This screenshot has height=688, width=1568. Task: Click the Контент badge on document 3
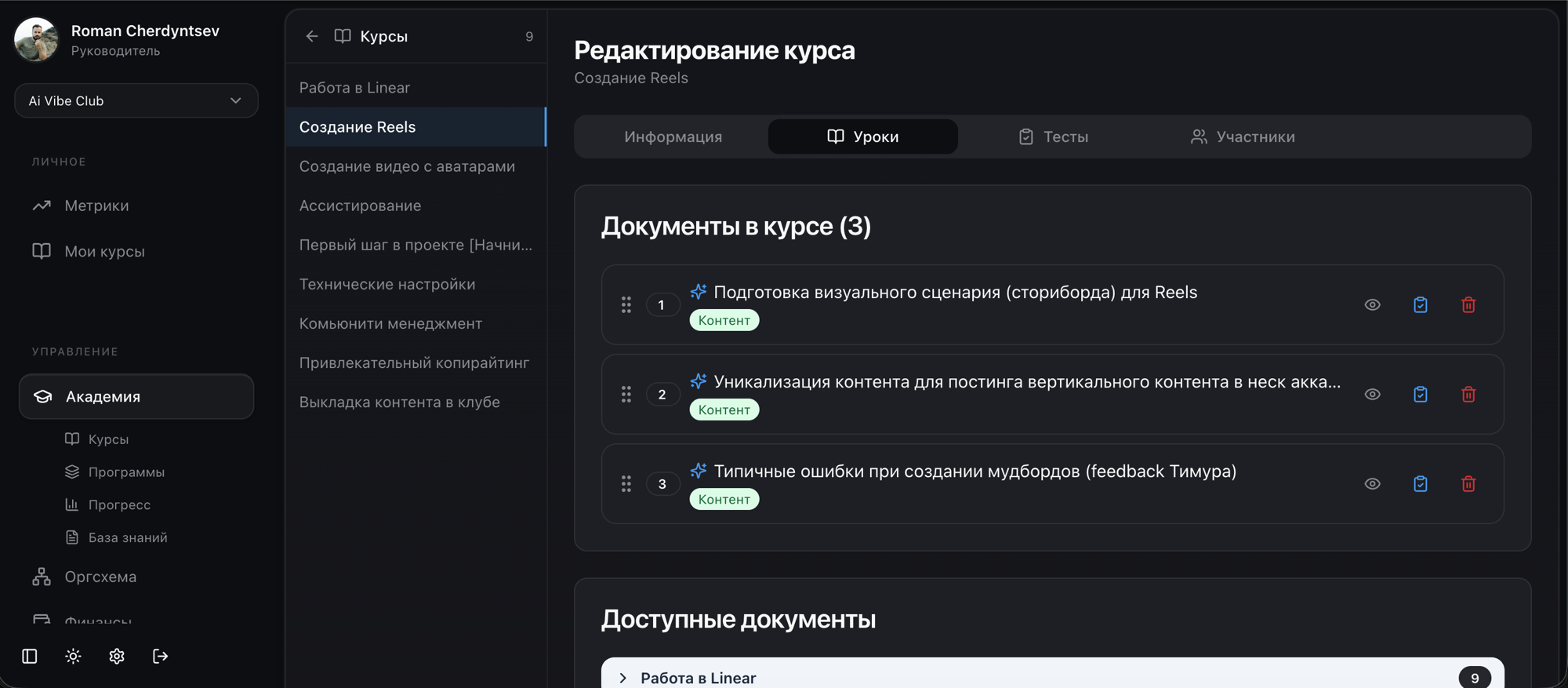pyautogui.click(x=724, y=499)
